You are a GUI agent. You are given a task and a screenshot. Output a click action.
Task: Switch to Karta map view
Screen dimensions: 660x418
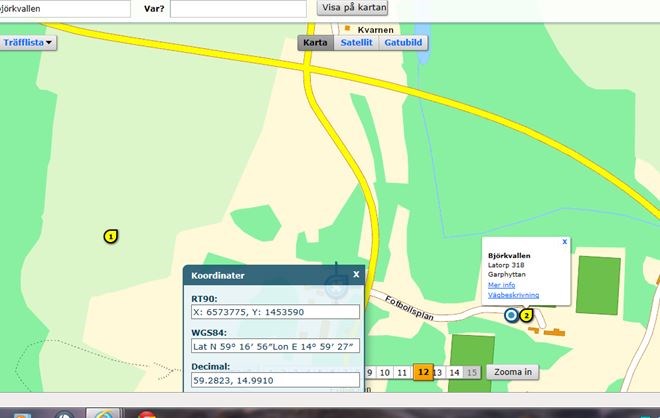coord(315,43)
